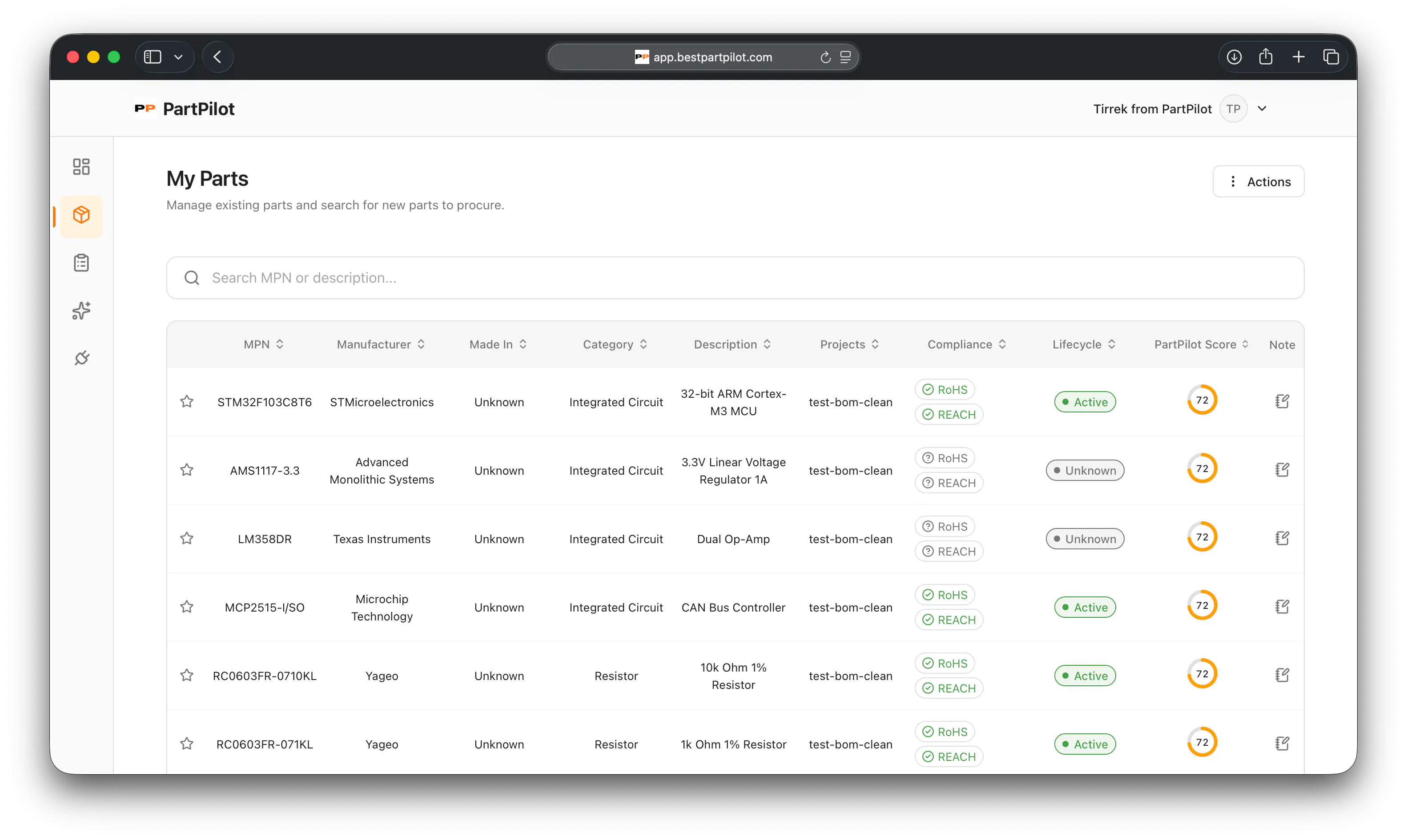
Task: Star the STM32F103C8T6 part as favorite
Action: 187,402
